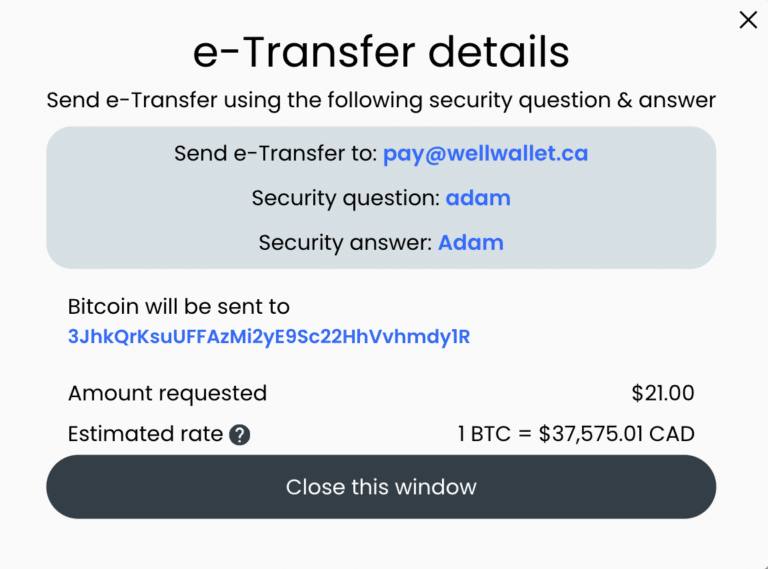
Task: Click the word "Send" in the e-Transfer recipient line
Action: (197, 153)
